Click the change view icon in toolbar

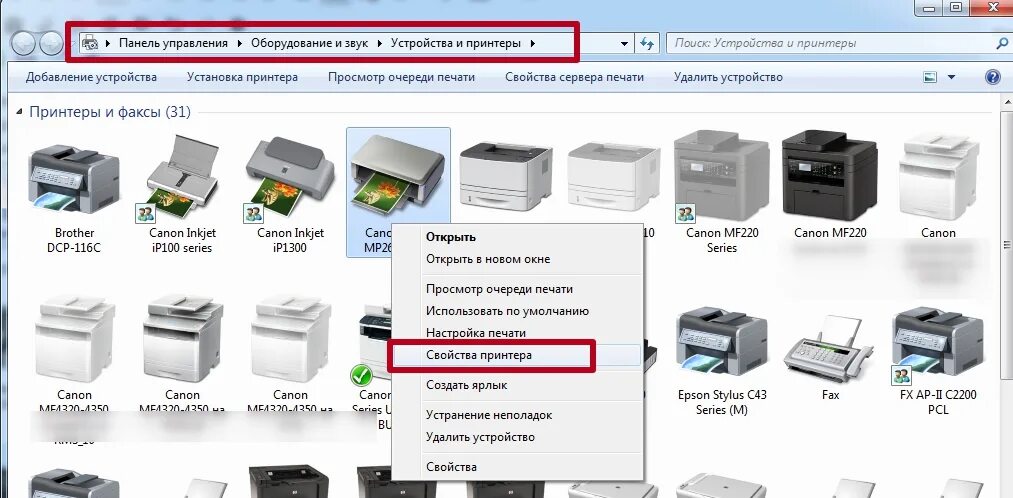930,78
